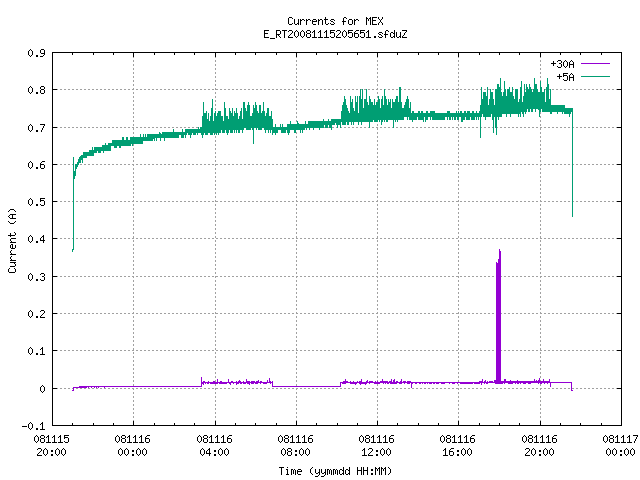Click the purple +30A legend line sample
Image resolution: width=640 pixels, height=480 pixels.
pos(595,64)
